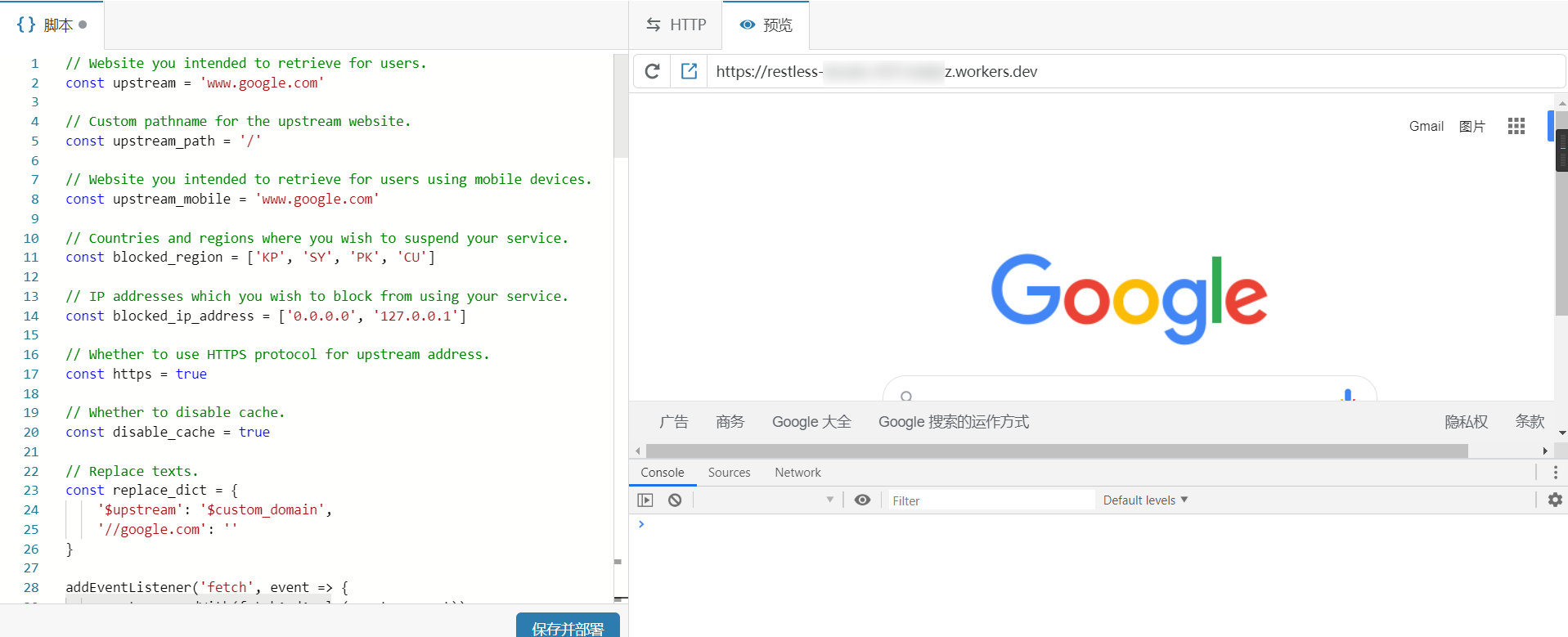Click the 'const blocked_ip_address' code line
The width and height of the screenshot is (1568, 637).
pyautogui.click(x=266, y=316)
